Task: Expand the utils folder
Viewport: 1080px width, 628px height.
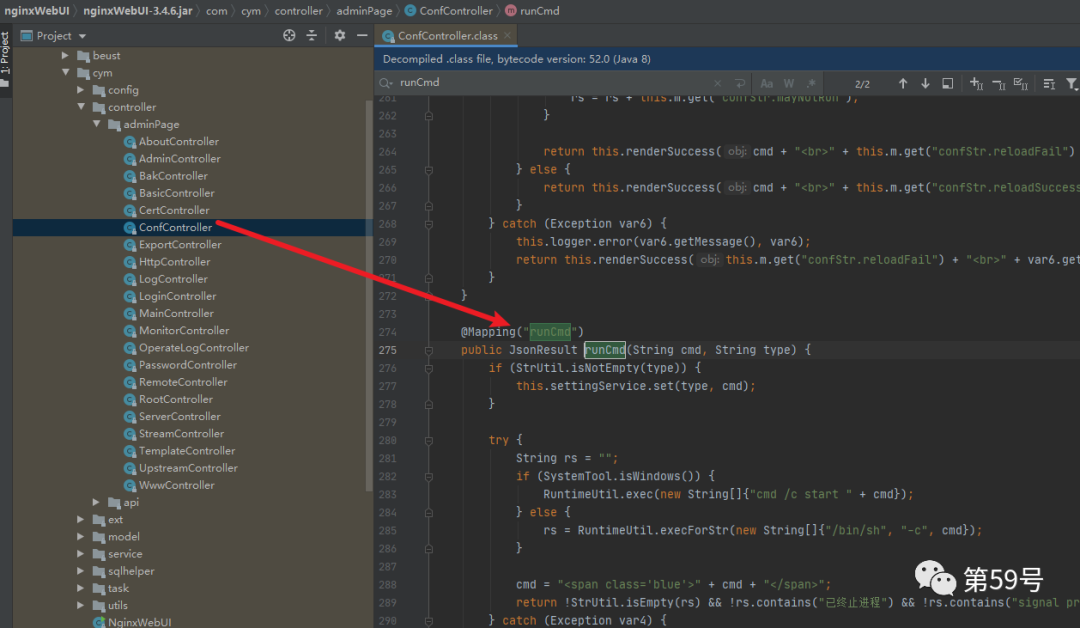Action: pyautogui.click(x=81, y=605)
